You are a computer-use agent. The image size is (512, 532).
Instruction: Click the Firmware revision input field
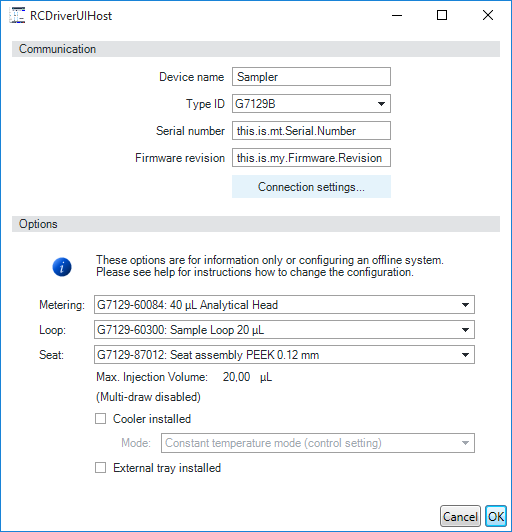point(311,158)
